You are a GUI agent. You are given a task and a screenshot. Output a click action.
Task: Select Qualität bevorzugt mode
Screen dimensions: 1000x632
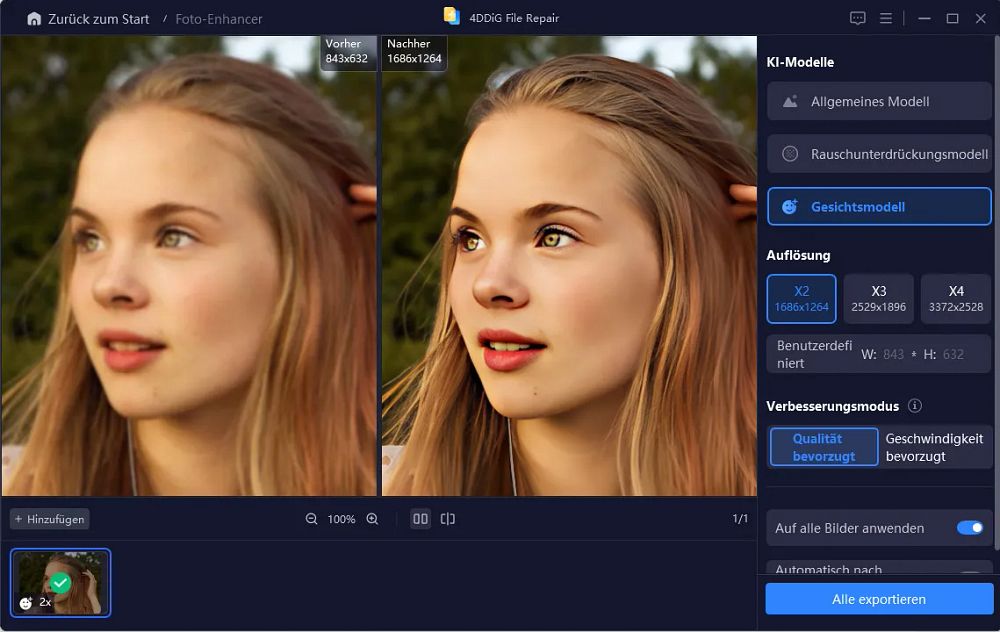(824, 447)
